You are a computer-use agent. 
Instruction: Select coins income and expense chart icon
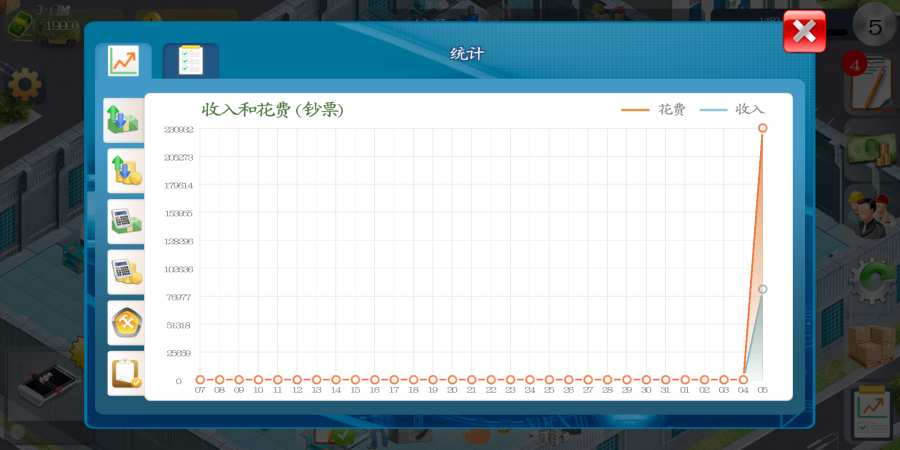click(x=126, y=170)
